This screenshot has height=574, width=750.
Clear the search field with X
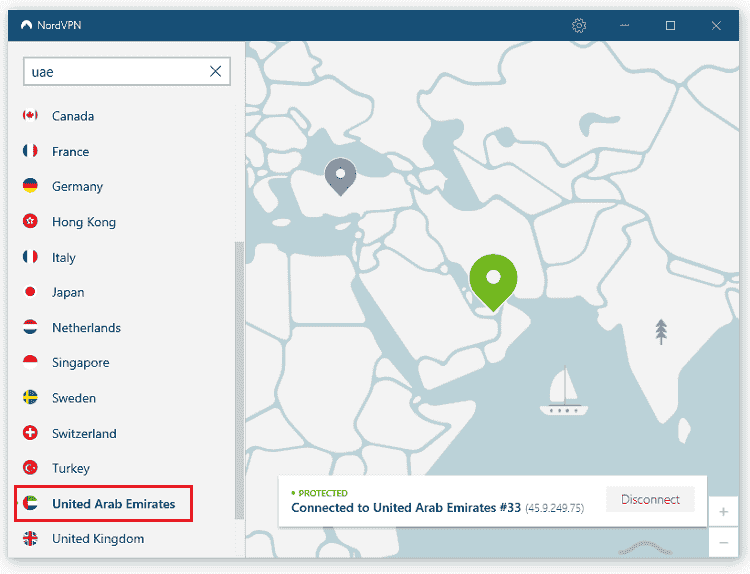(215, 72)
